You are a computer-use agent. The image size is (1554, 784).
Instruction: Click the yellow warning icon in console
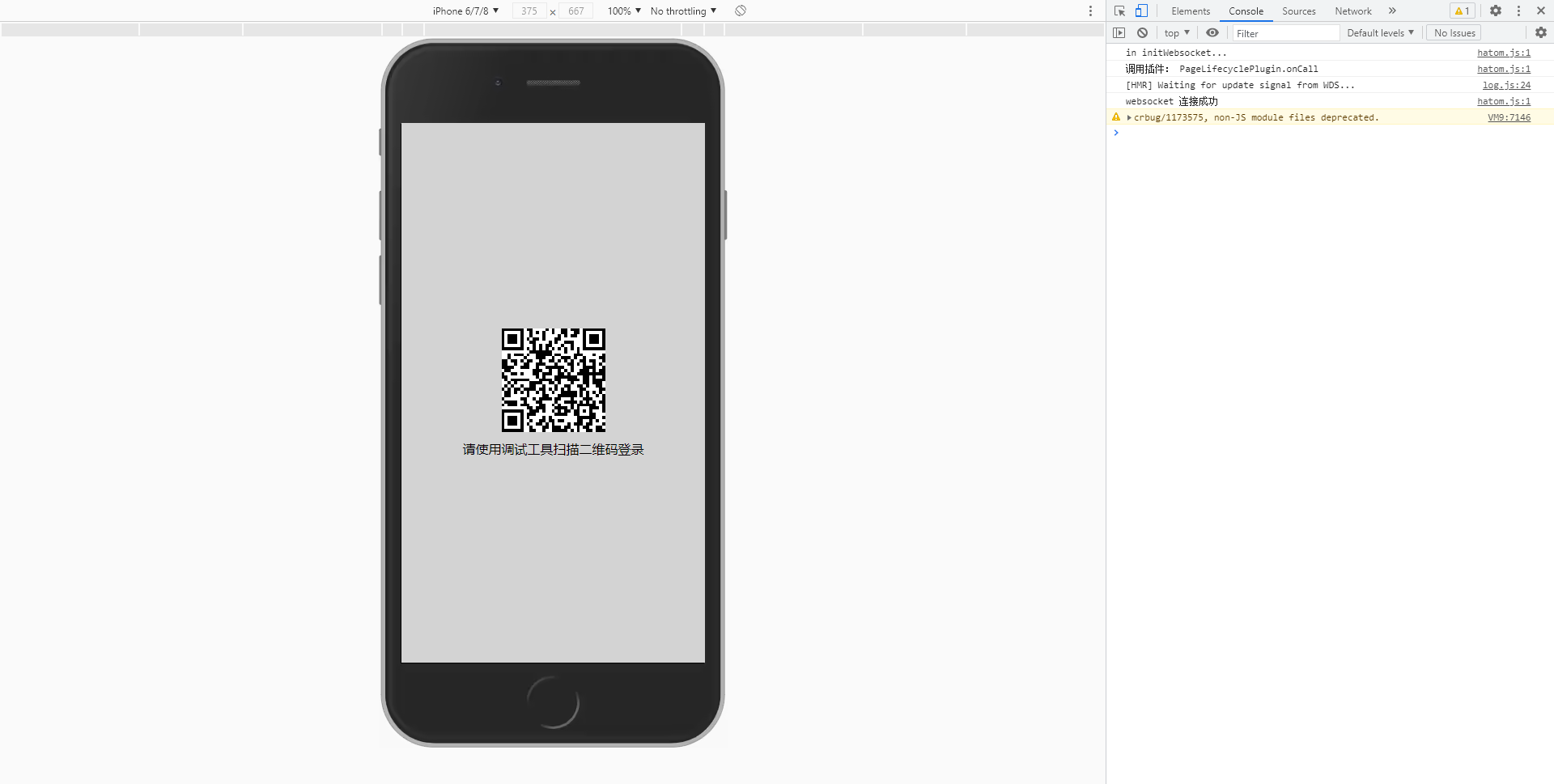pos(1116,117)
